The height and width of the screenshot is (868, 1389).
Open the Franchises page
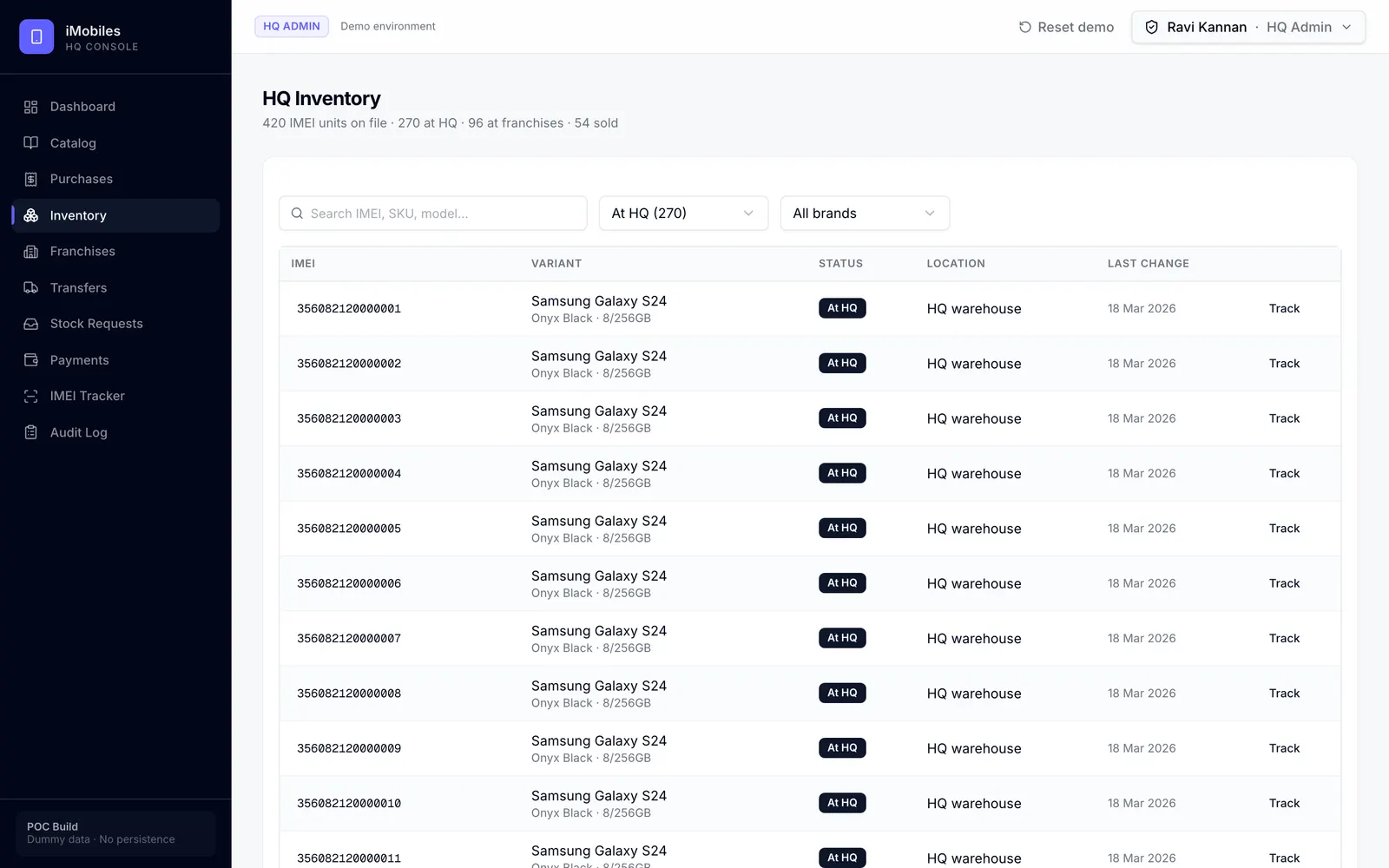[115, 252]
